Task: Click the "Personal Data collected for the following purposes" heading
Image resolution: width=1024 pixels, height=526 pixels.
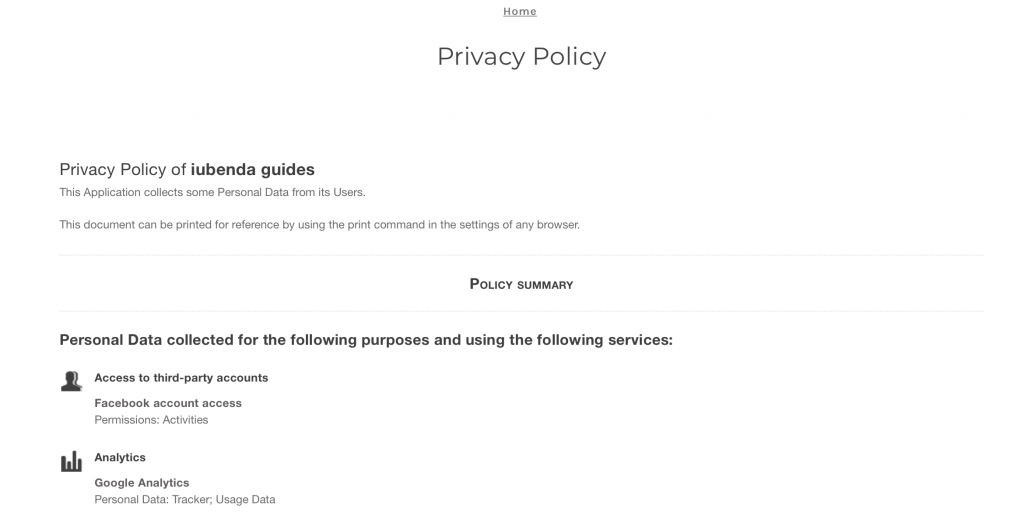Action: point(366,340)
